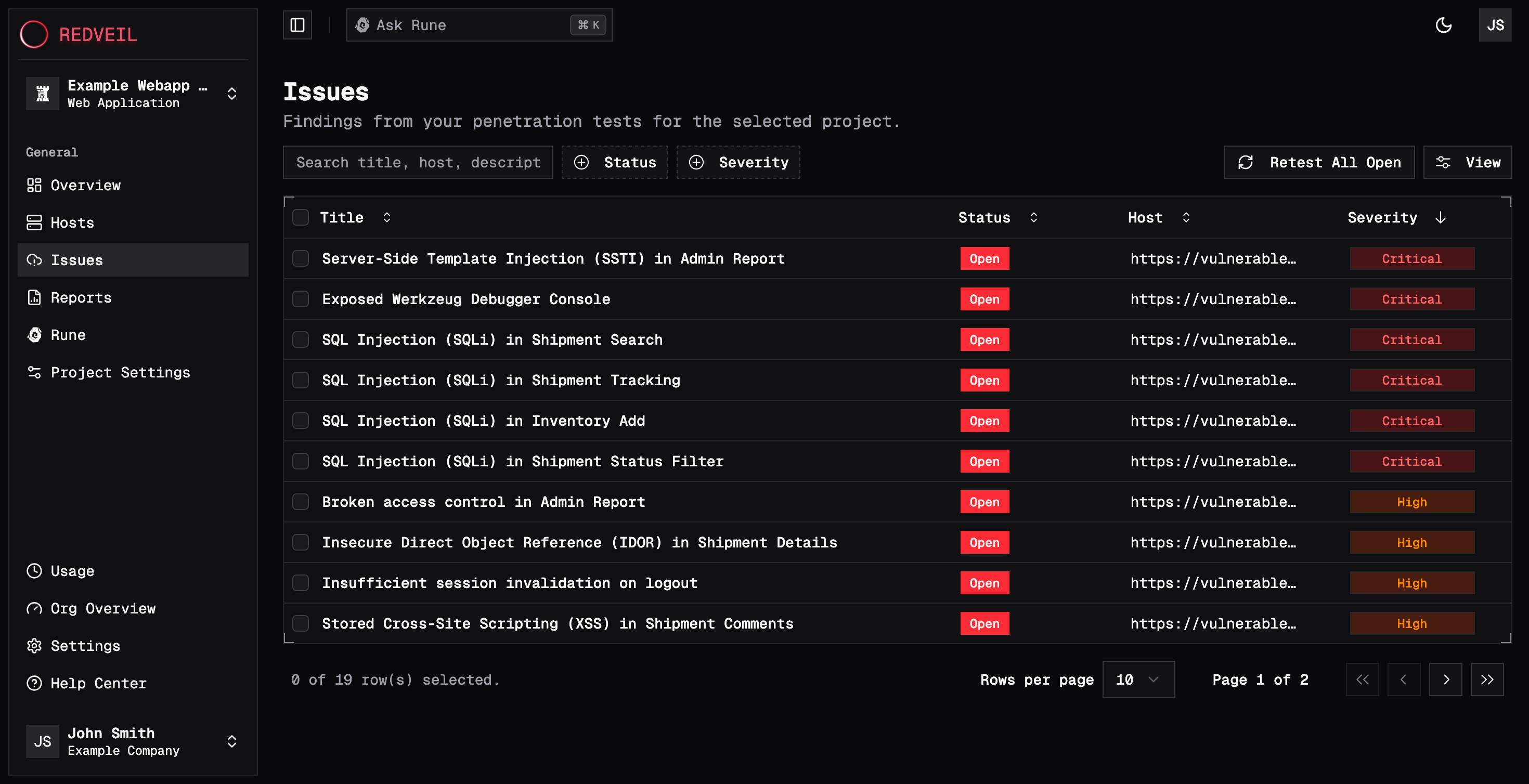
Task: Open Reports from the sidebar
Action: 81,297
